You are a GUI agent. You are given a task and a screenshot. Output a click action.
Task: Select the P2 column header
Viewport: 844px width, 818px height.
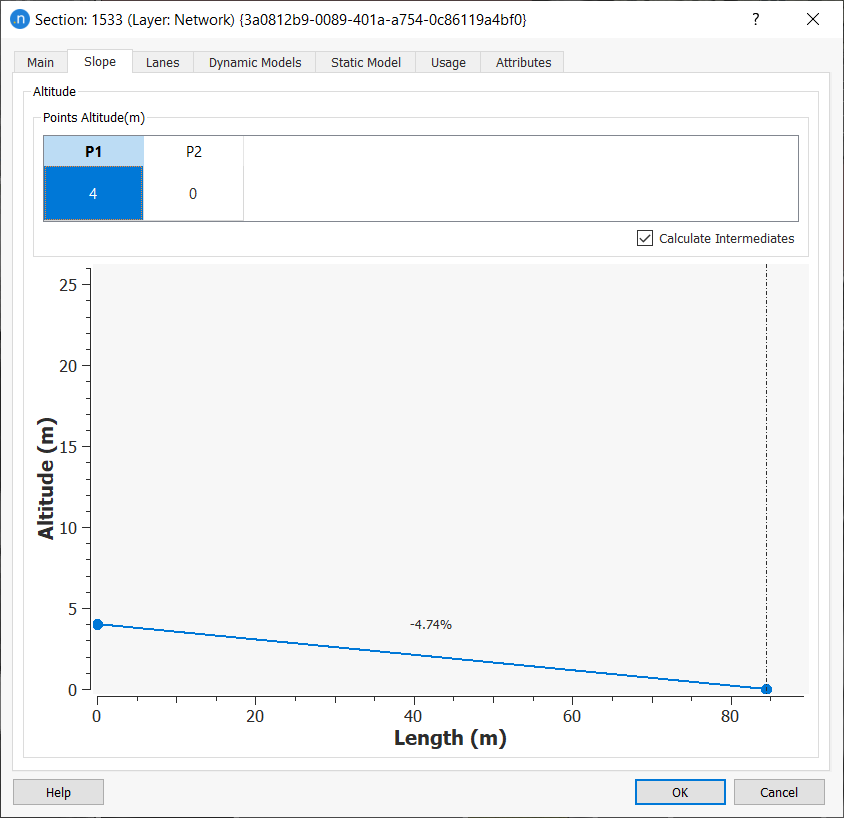coord(193,151)
